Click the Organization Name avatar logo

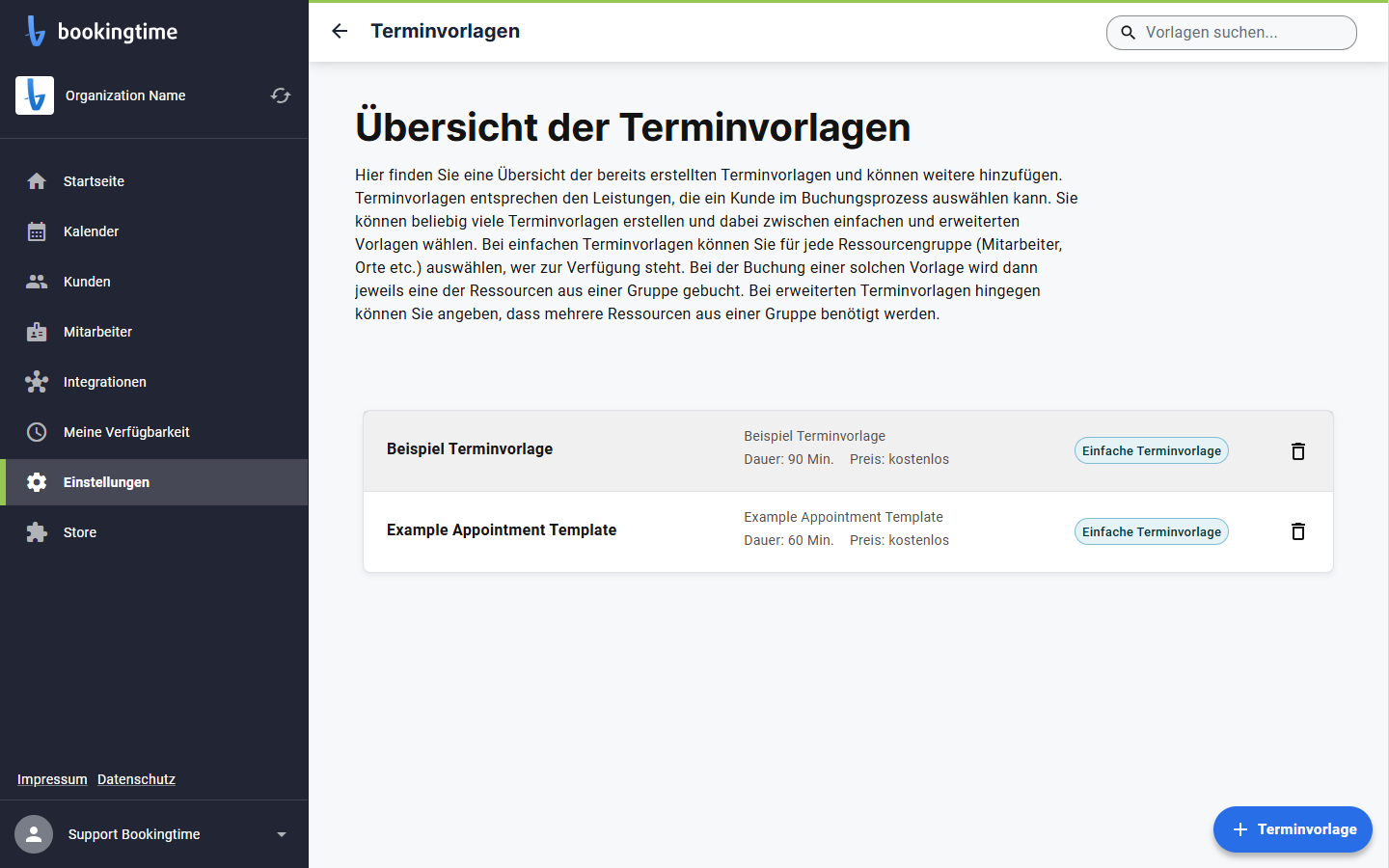pos(35,95)
